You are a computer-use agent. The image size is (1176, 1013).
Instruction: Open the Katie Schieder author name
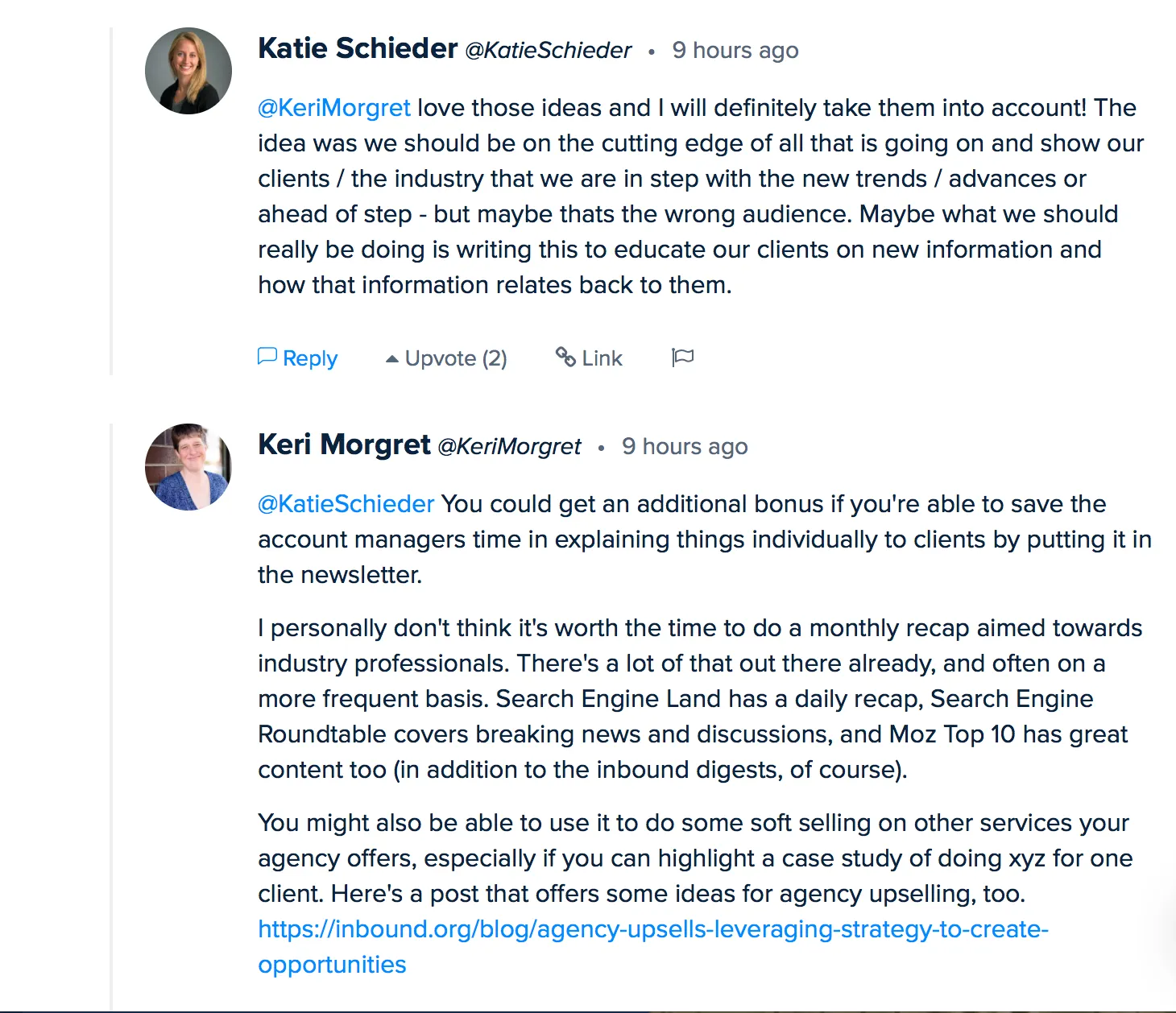(x=358, y=48)
